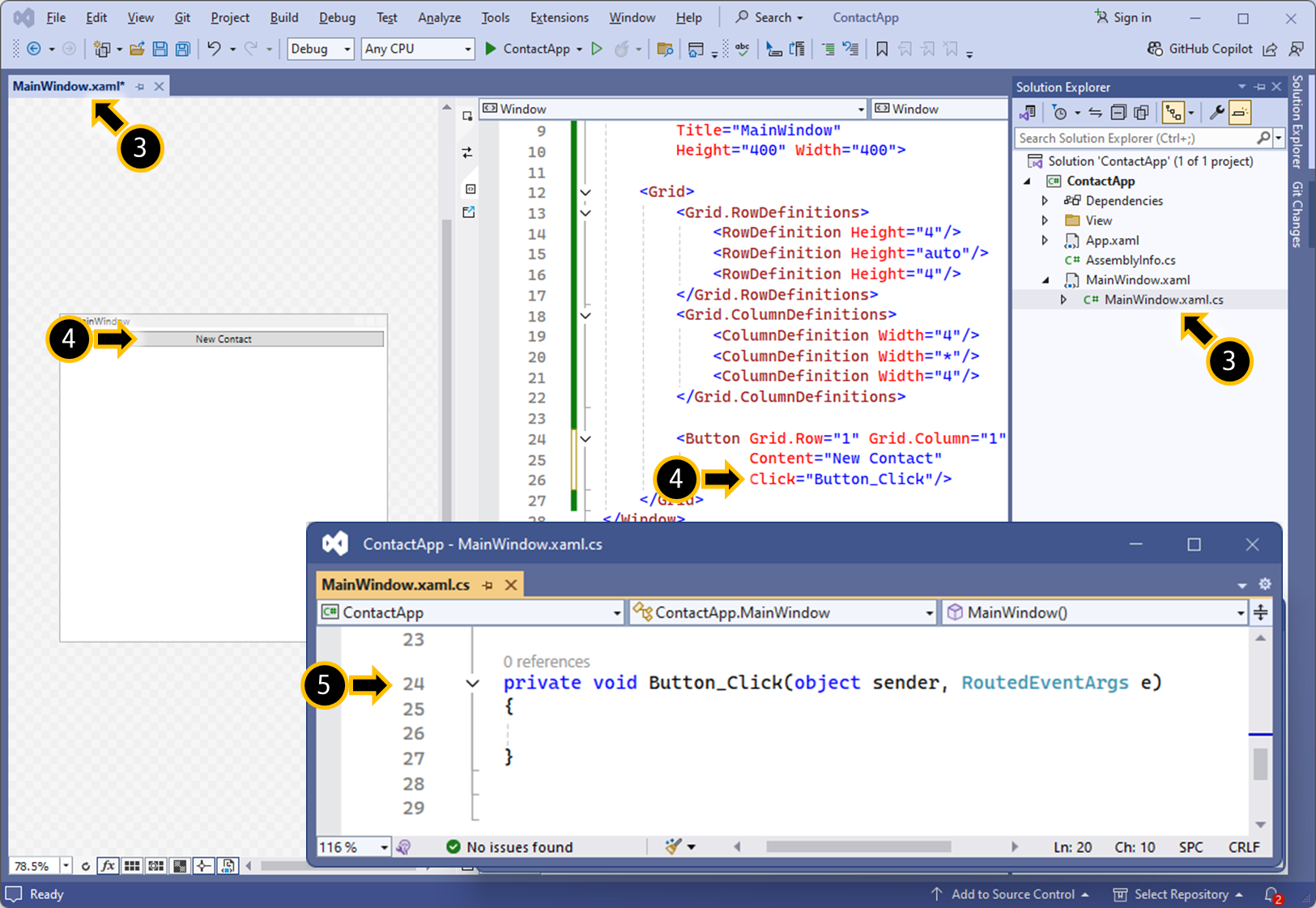Image resolution: width=1316 pixels, height=908 pixels.
Task: Click Pending Changes Filter clock icon
Action: [x=1059, y=113]
